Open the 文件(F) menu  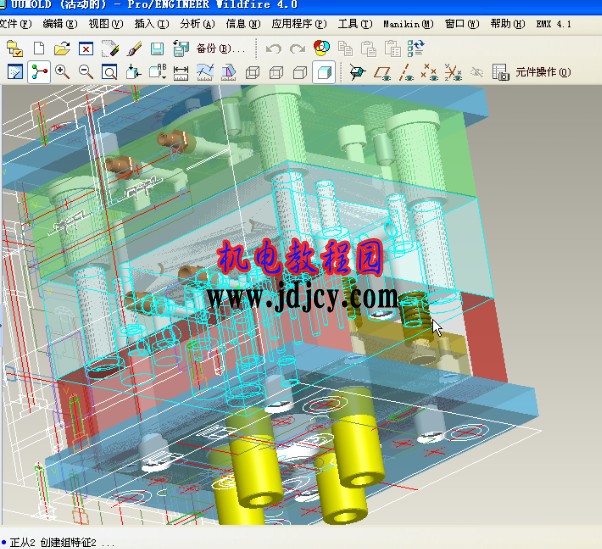15,24
